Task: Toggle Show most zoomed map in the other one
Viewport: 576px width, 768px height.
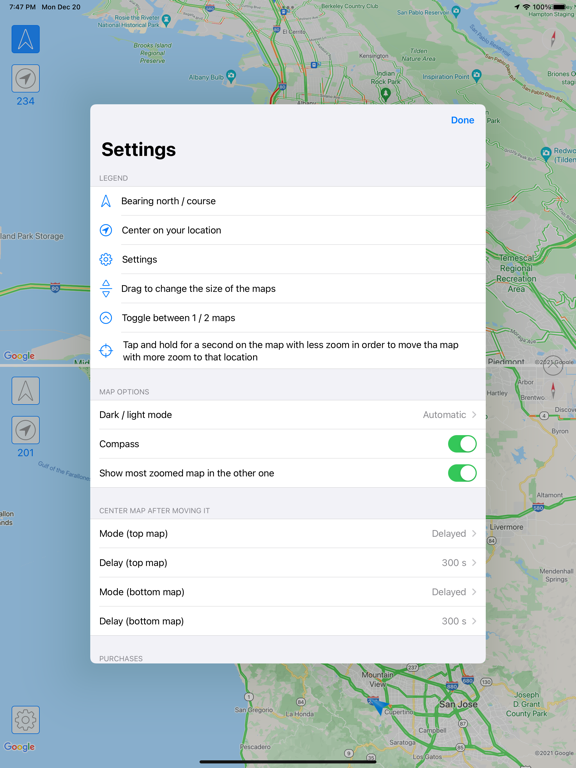Action: coord(462,473)
